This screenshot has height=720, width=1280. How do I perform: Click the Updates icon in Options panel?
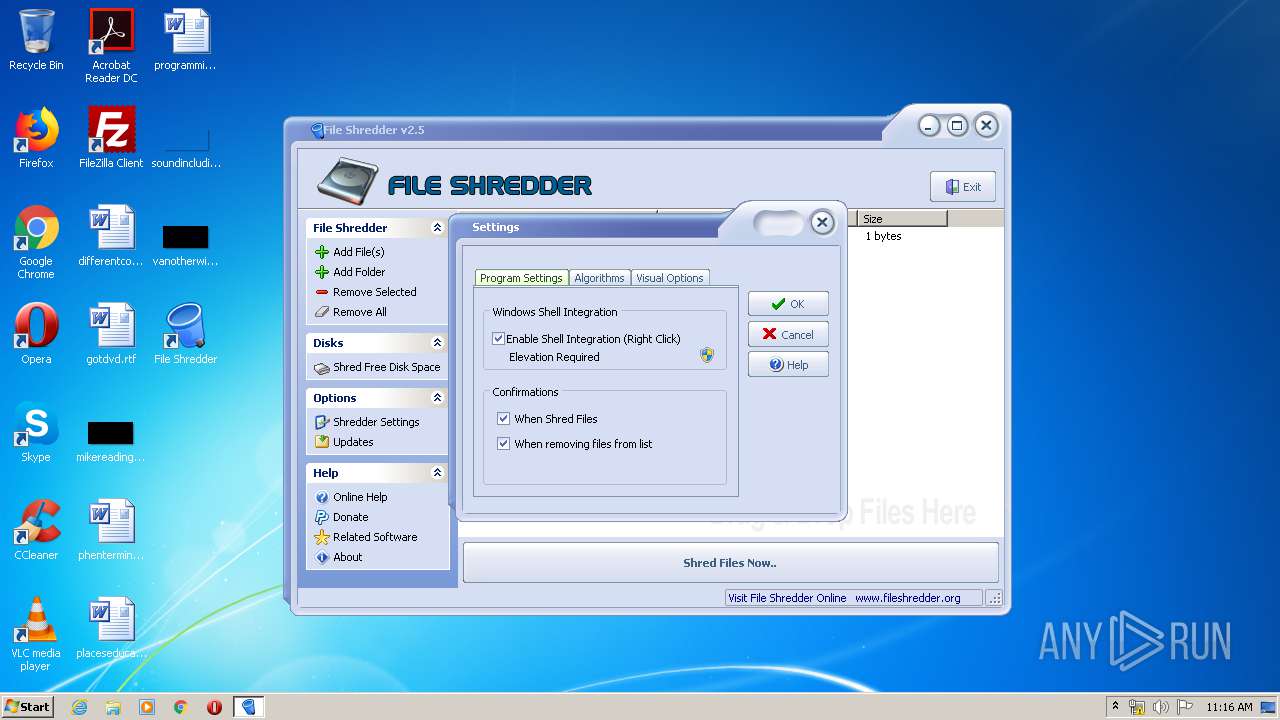(322, 442)
